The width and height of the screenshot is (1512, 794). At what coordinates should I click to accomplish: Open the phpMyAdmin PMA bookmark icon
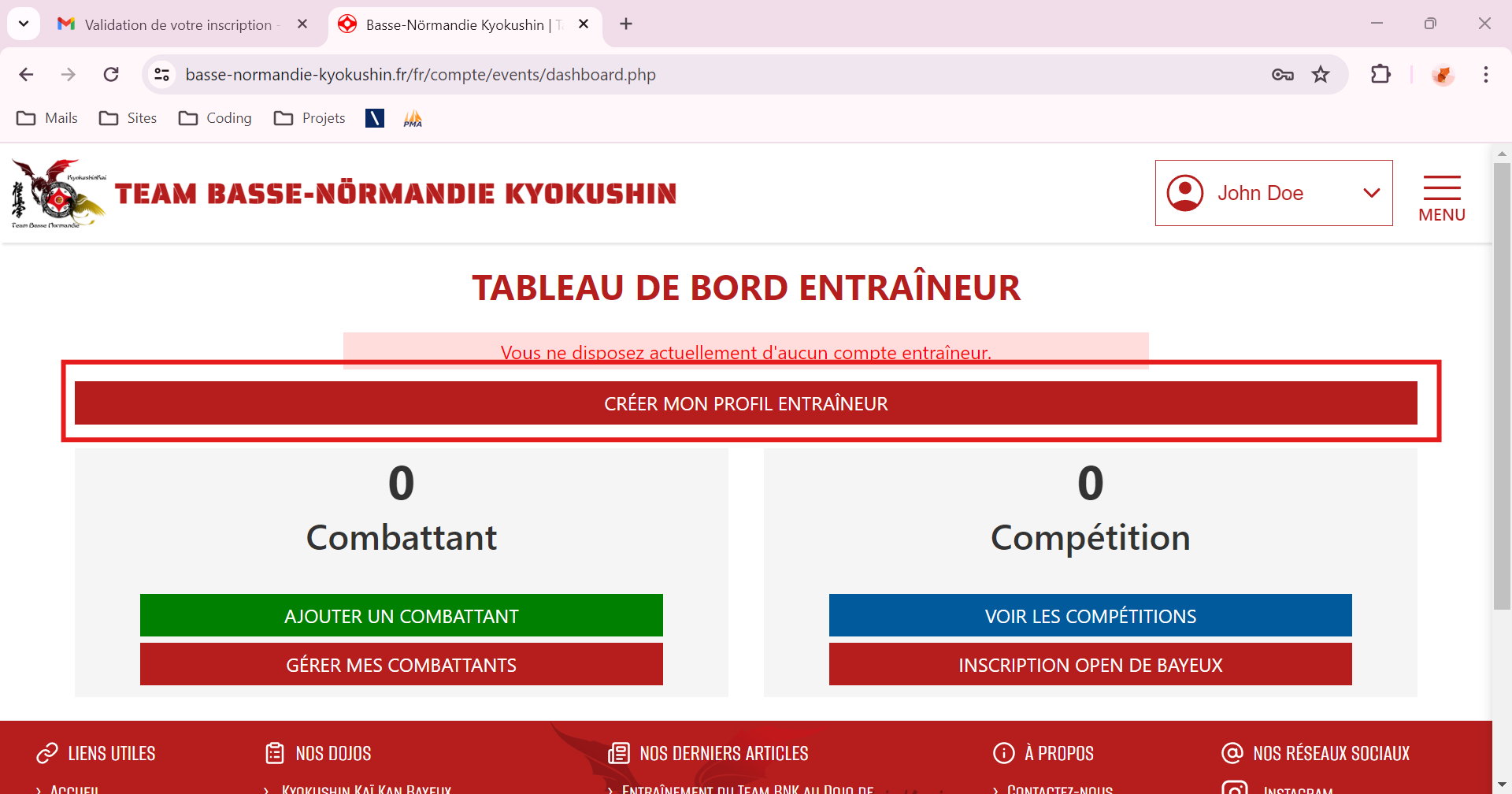point(413,118)
